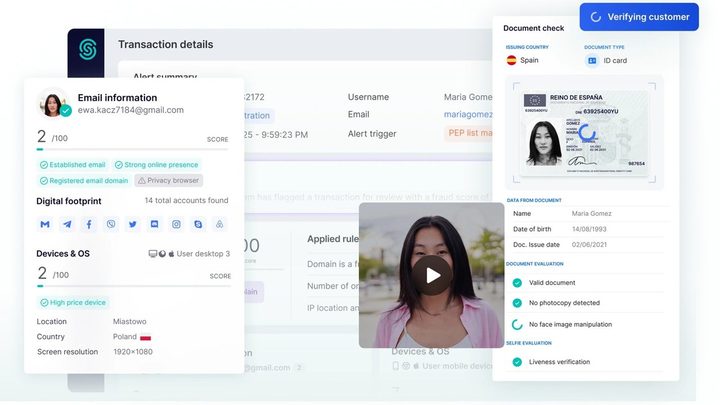Screen dimensions: 720x405
Task: Click the User desktop 3 label
Action: coord(203,253)
